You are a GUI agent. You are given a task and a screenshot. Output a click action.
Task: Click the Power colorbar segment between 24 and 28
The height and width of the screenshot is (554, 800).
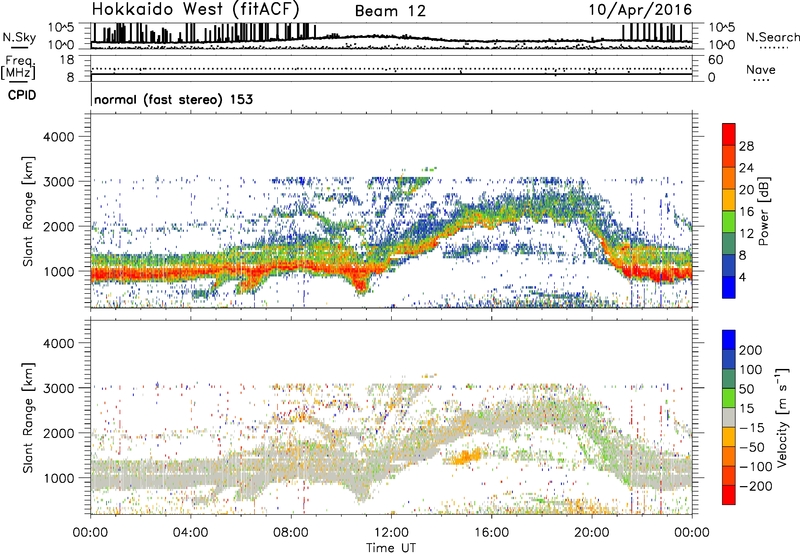[729, 156]
